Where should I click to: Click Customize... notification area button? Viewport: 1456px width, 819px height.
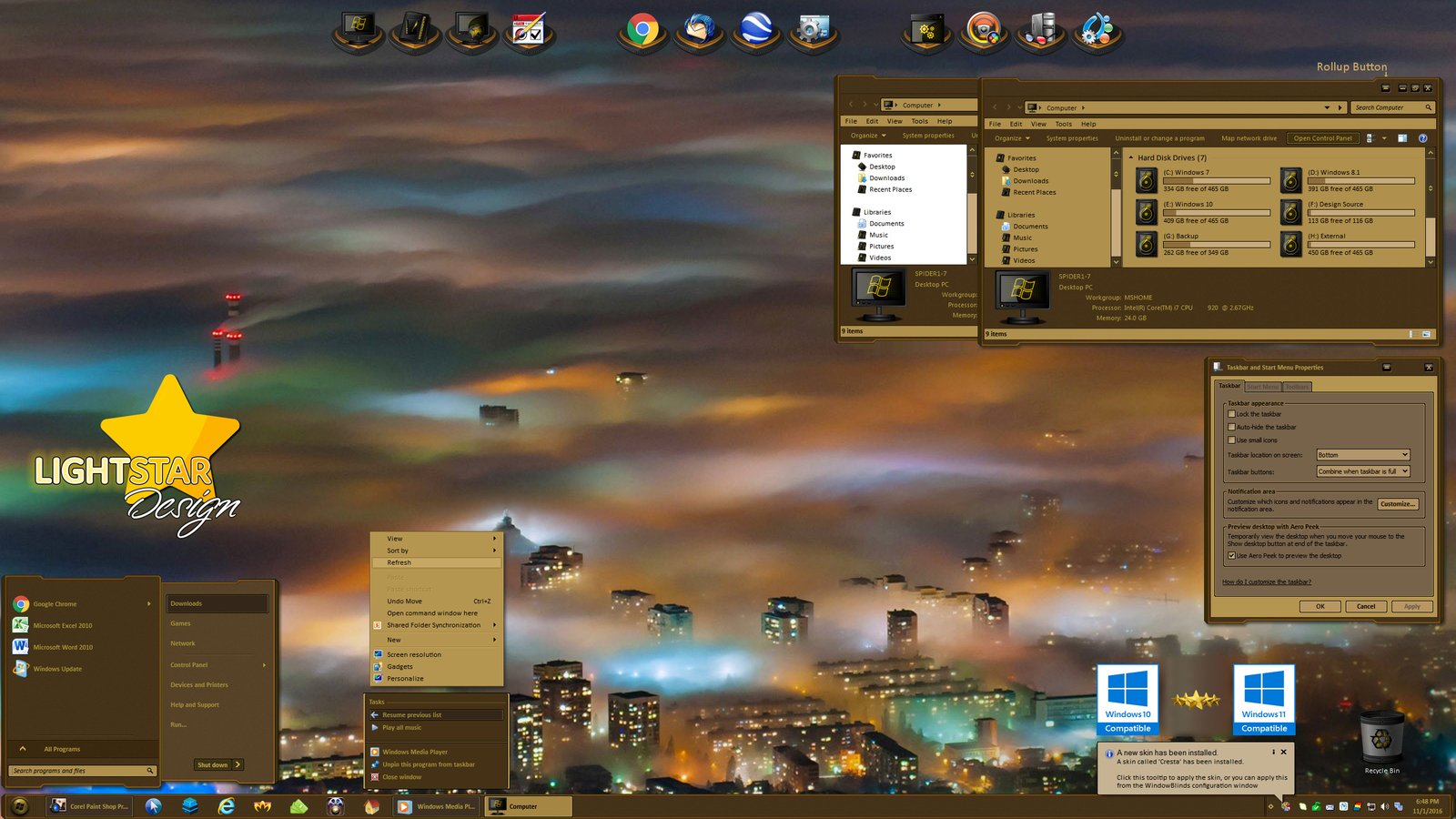pos(1397,504)
